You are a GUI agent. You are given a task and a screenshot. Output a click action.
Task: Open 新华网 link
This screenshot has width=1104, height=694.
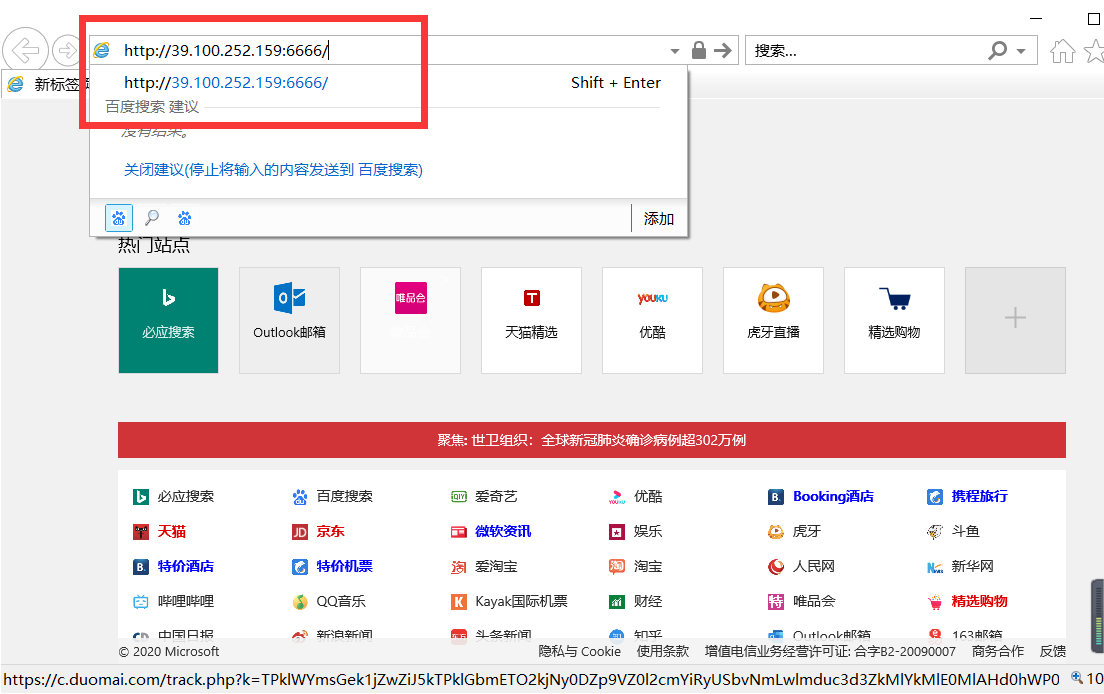[x=972, y=566]
